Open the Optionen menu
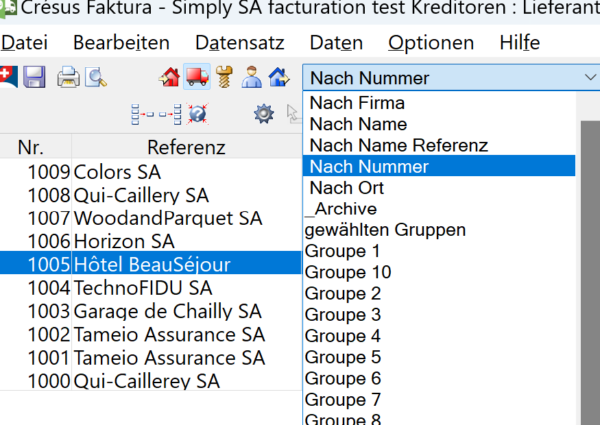Viewport: 600px width, 425px height. (x=431, y=42)
